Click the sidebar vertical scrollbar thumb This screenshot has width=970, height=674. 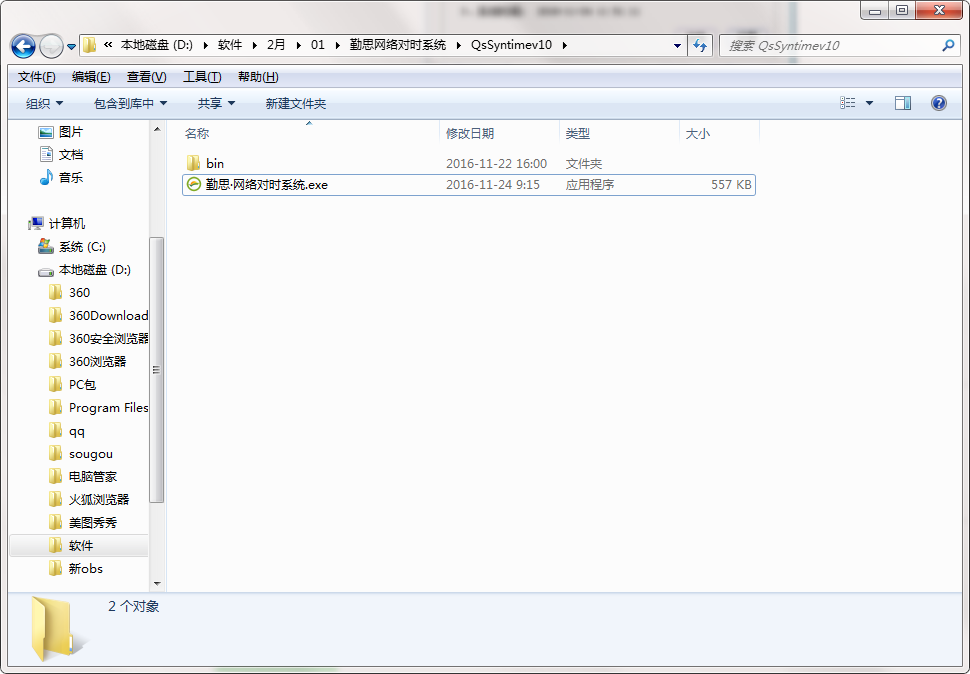pyautogui.click(x=157, y=369)
